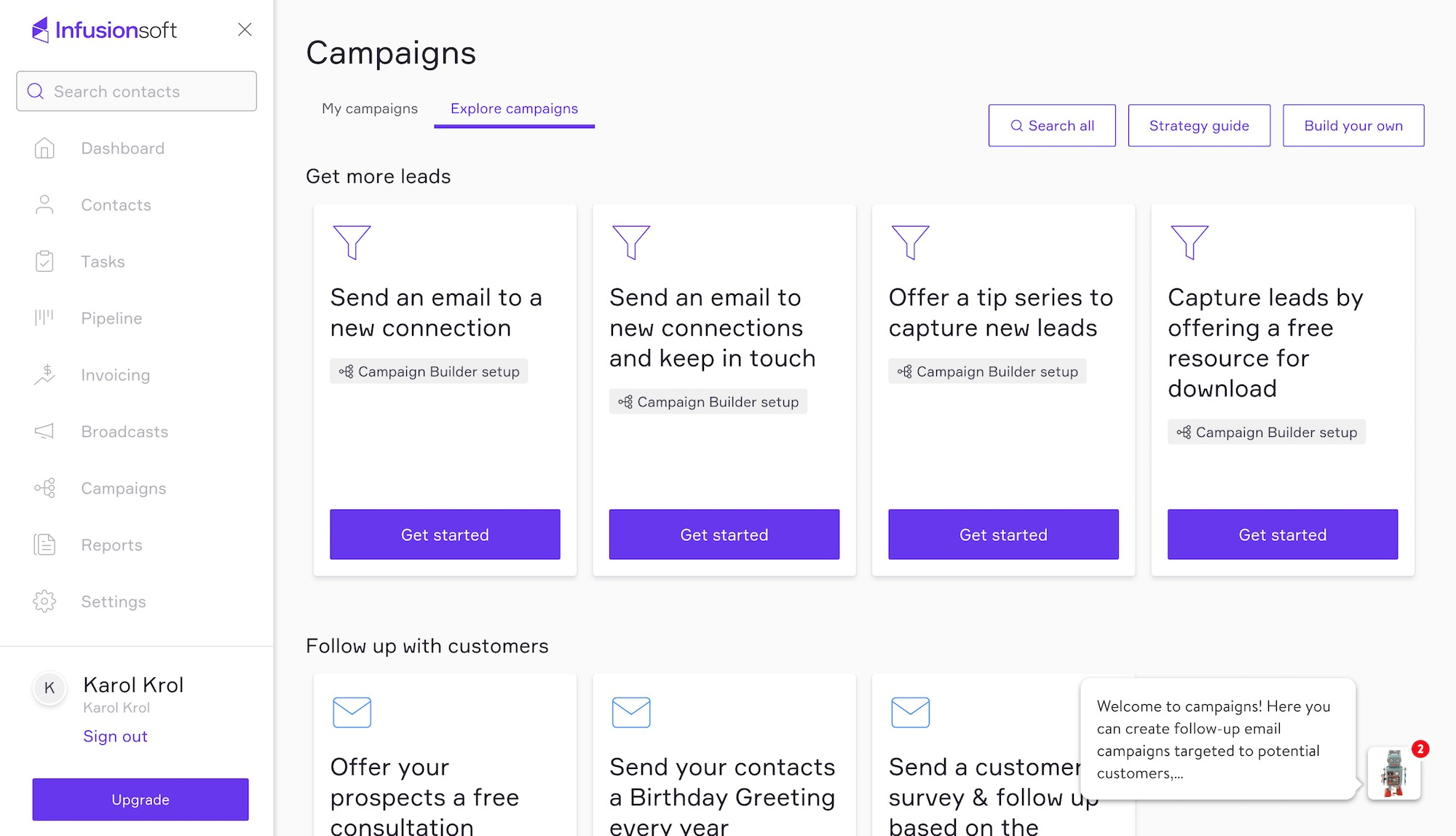Open Settings using the gear icon

[44, 601]
